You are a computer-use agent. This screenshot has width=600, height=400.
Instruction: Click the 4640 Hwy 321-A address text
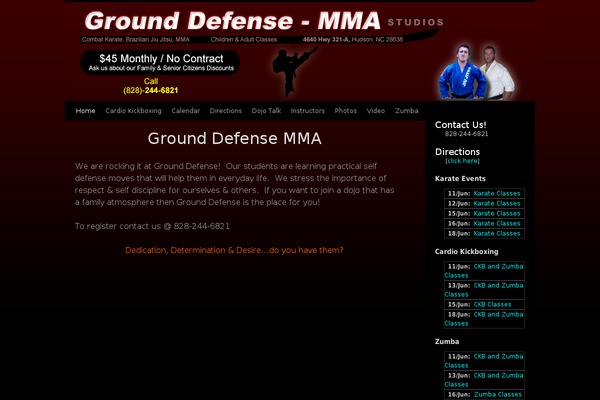pos(353,39)
